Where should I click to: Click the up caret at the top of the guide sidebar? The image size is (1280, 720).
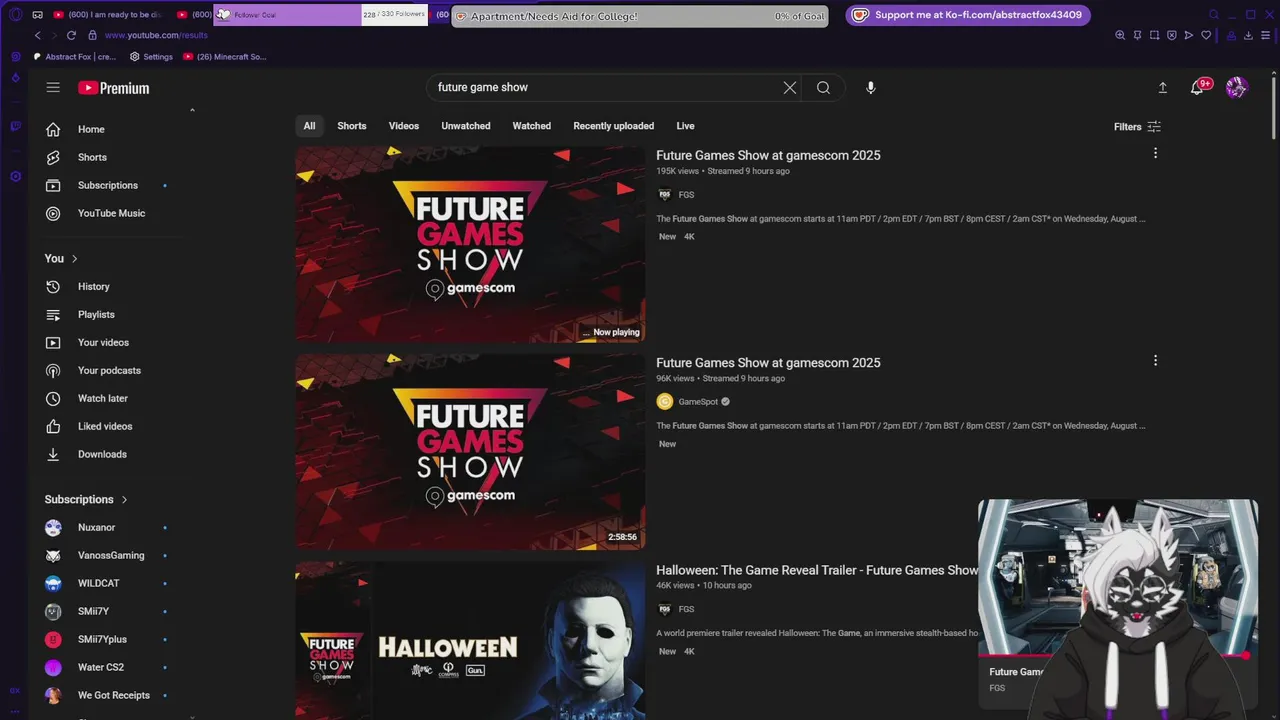[192, 110]
